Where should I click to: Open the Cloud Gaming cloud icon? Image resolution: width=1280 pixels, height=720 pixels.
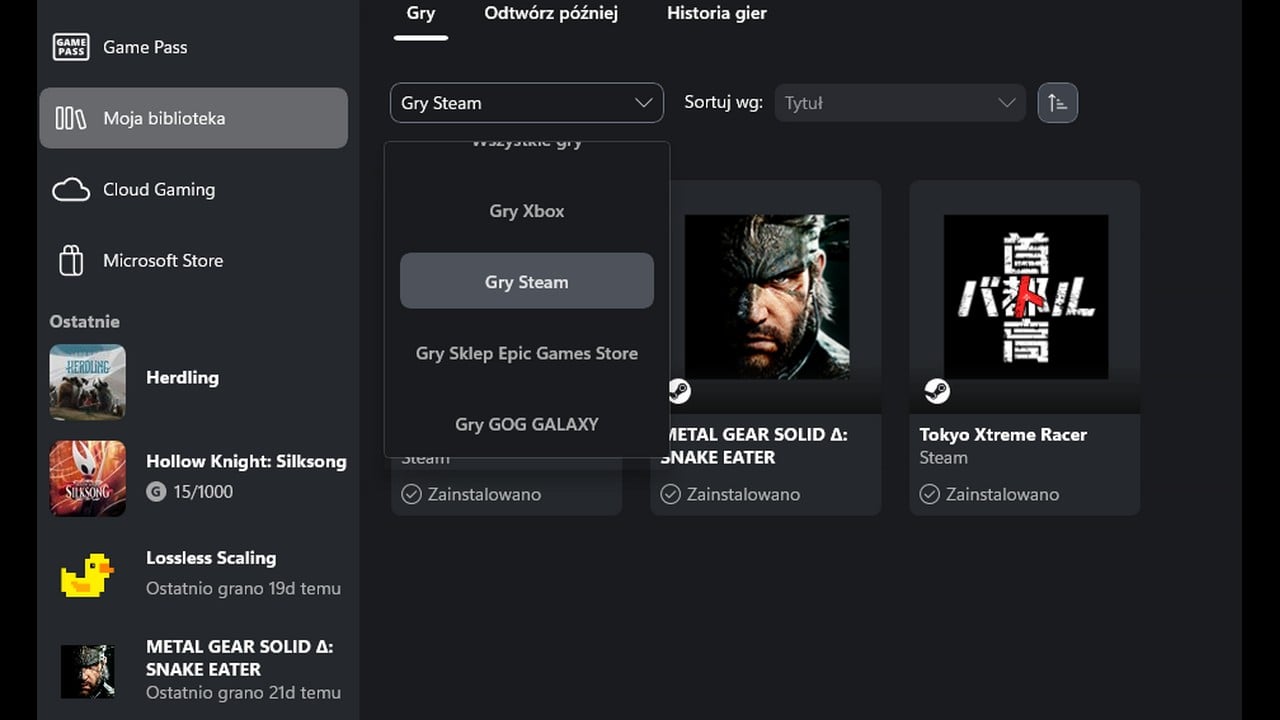point(71,189)
